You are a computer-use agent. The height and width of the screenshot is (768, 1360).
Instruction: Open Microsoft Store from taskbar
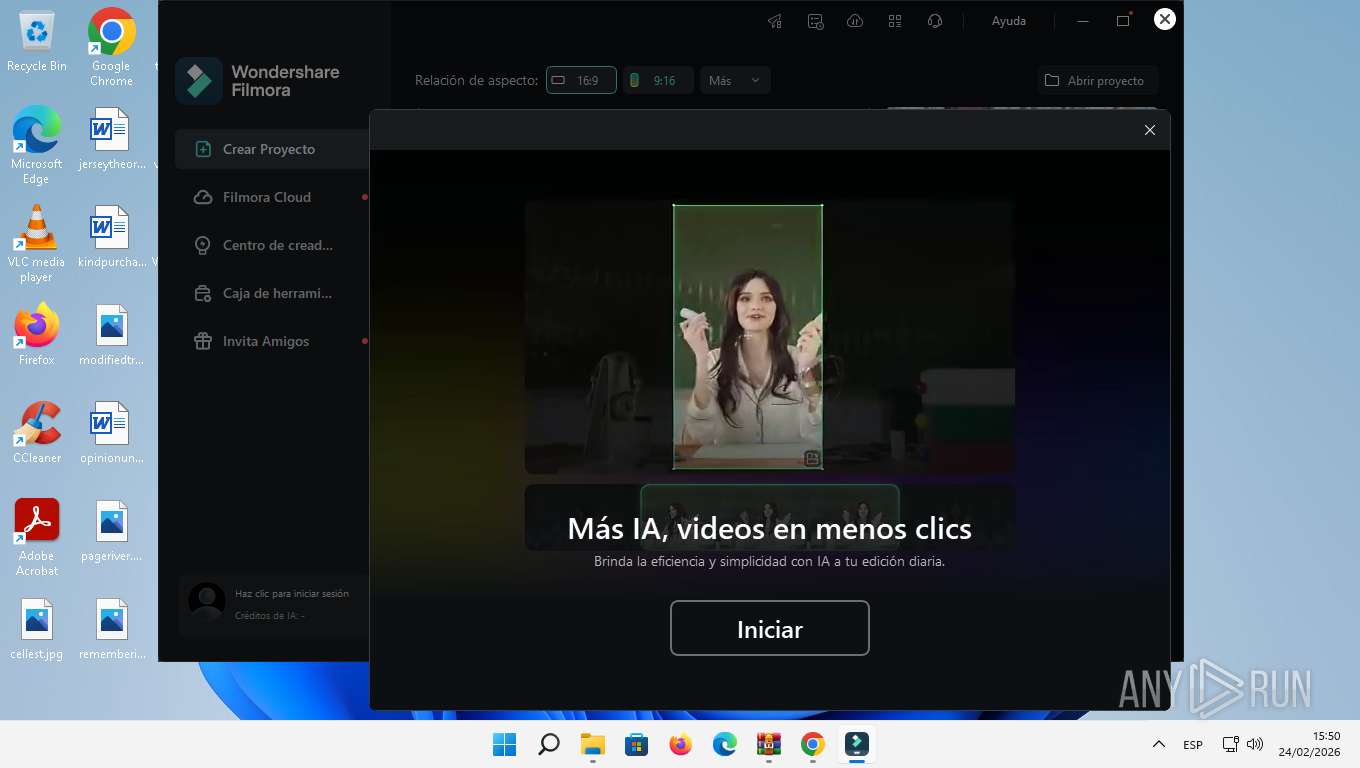pyautogui.click(x=637, y=744)
